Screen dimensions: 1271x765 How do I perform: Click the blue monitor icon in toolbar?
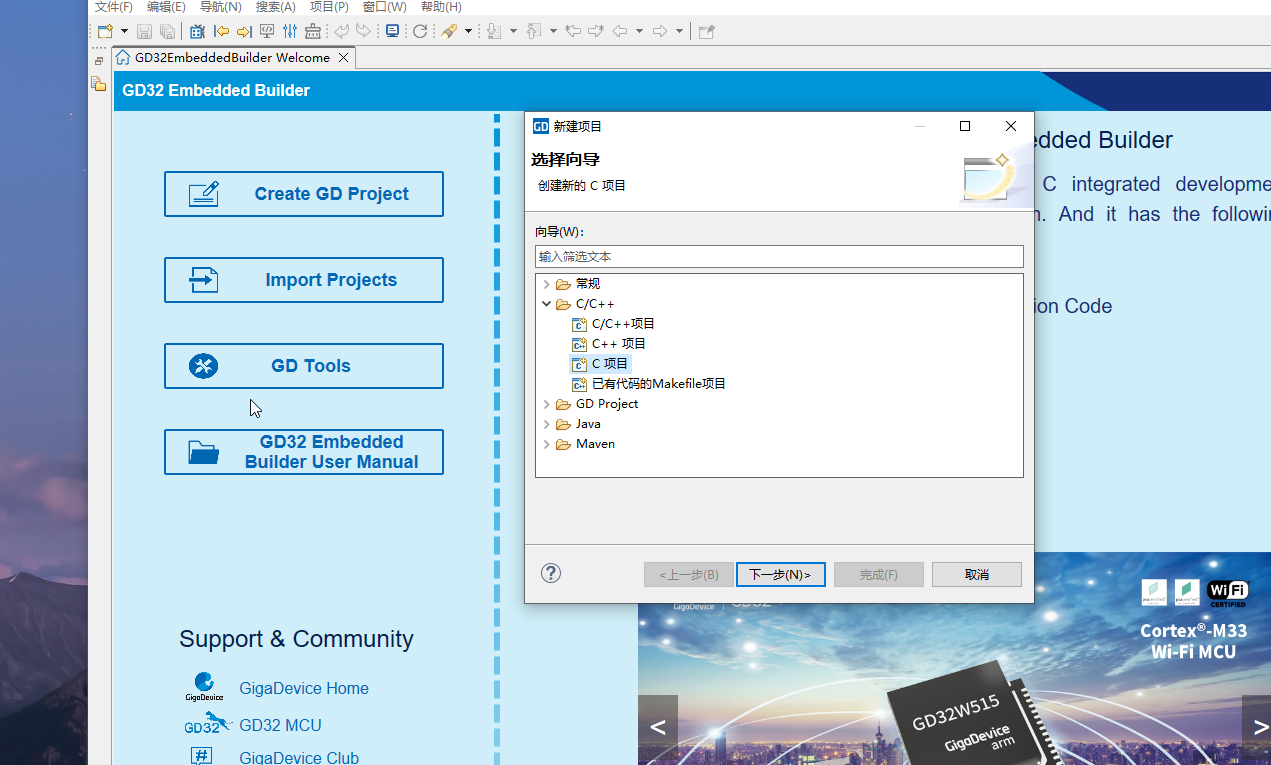(392, 31)
